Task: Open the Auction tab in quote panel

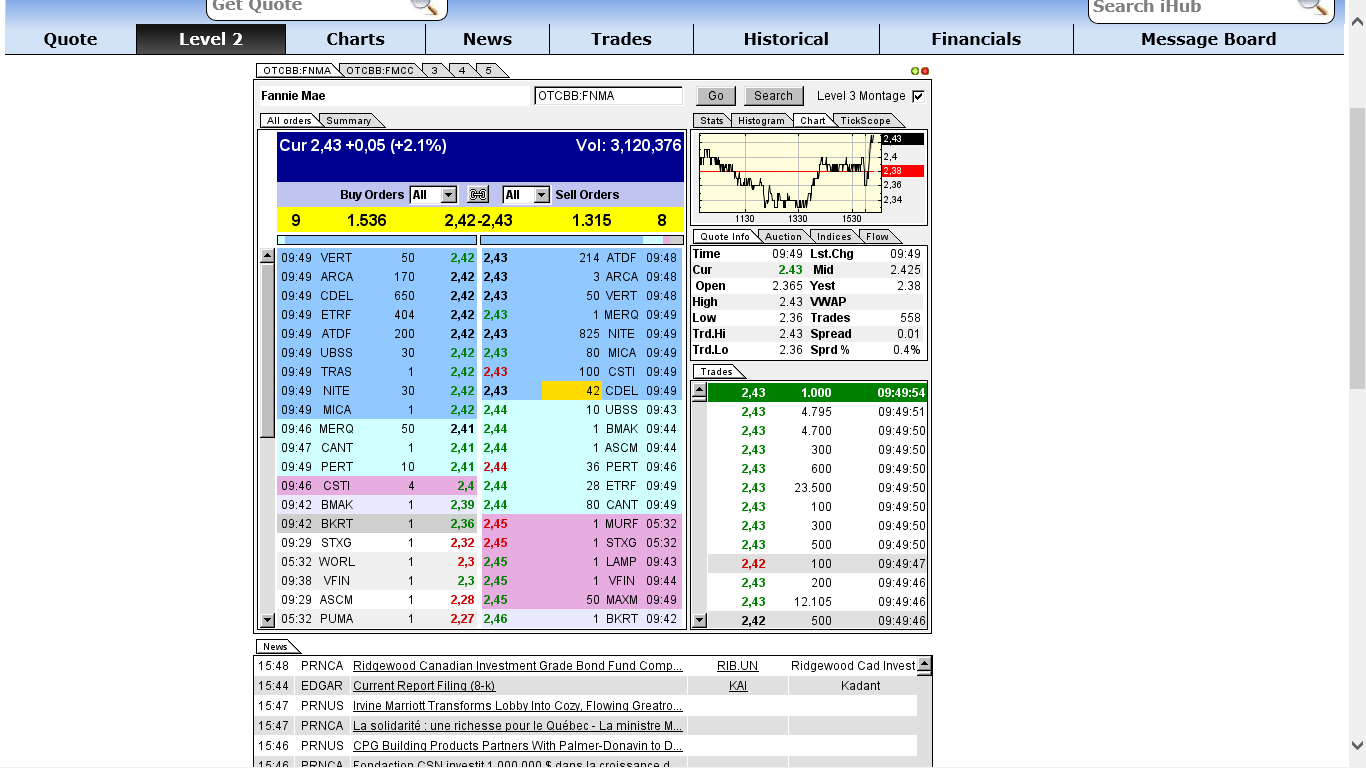Action: [783, 236]
